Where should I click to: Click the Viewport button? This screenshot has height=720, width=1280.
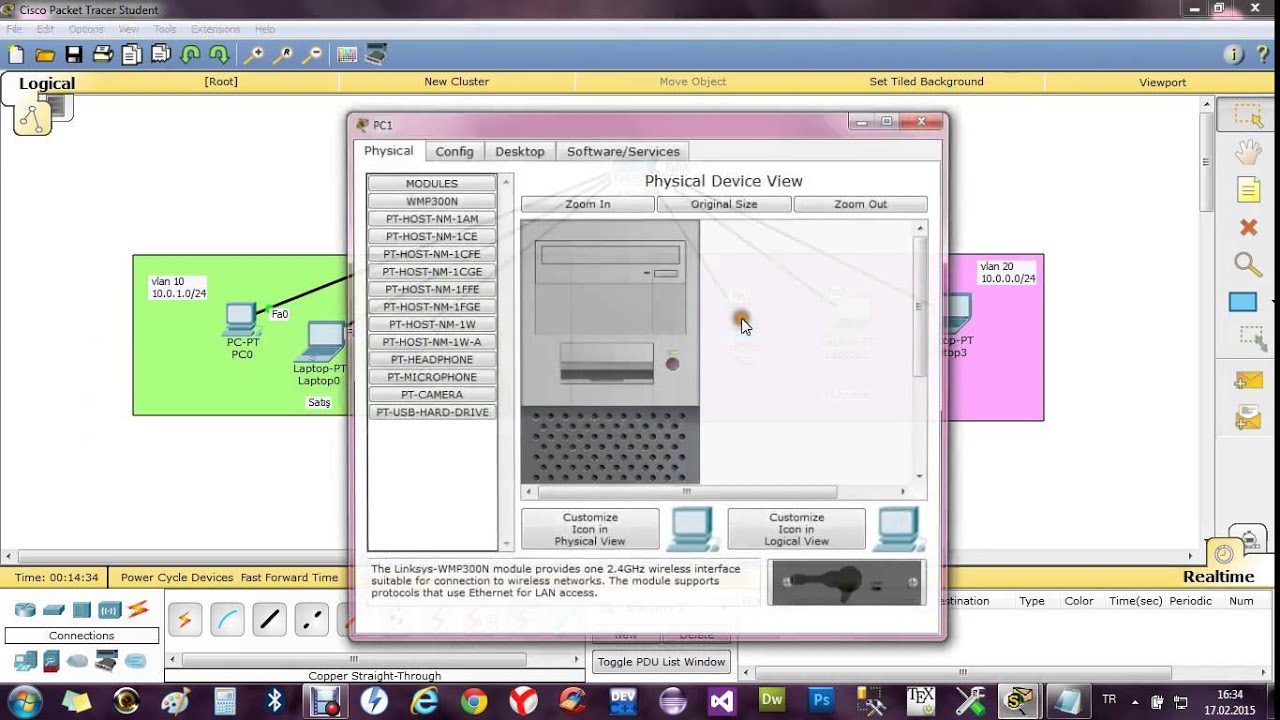pyautogui.click(x=1162, y=82)
